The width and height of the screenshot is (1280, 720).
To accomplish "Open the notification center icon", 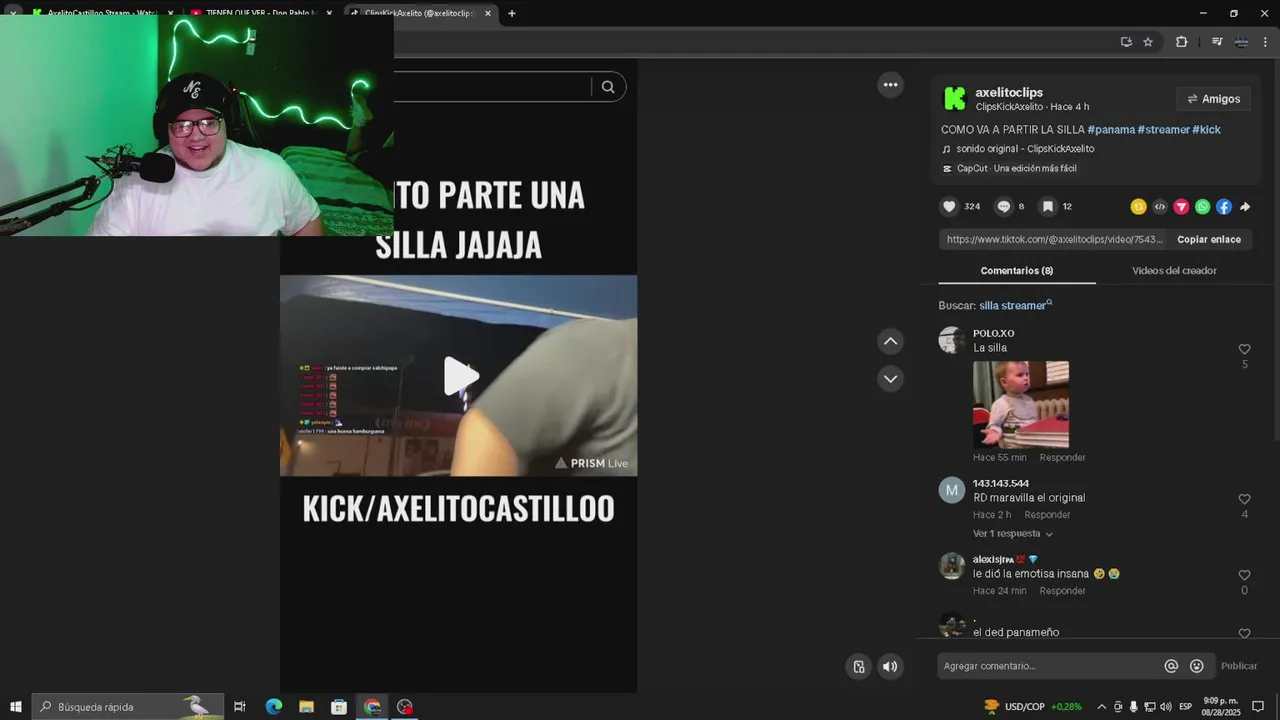I will click(1258, 707).
